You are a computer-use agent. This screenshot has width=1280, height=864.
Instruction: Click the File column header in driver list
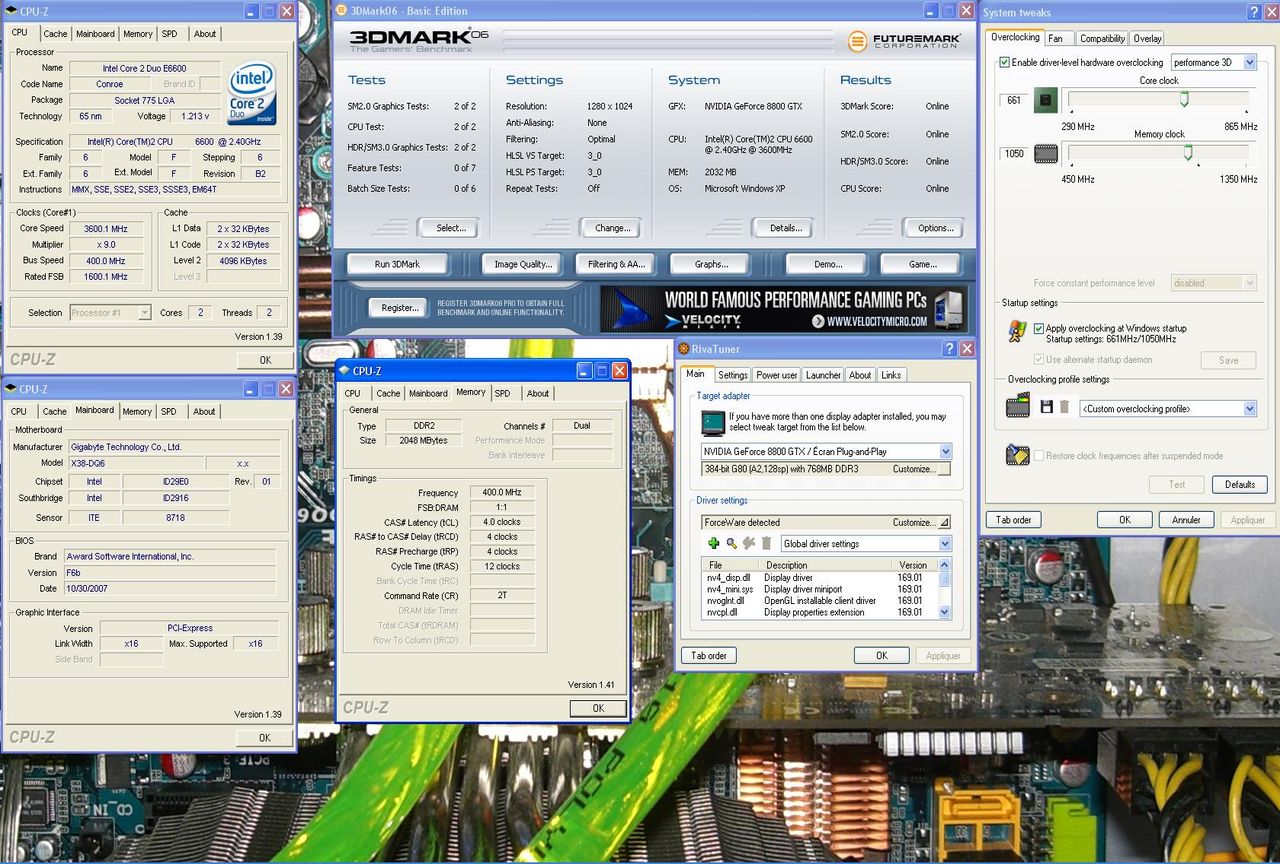pos(731,565)
